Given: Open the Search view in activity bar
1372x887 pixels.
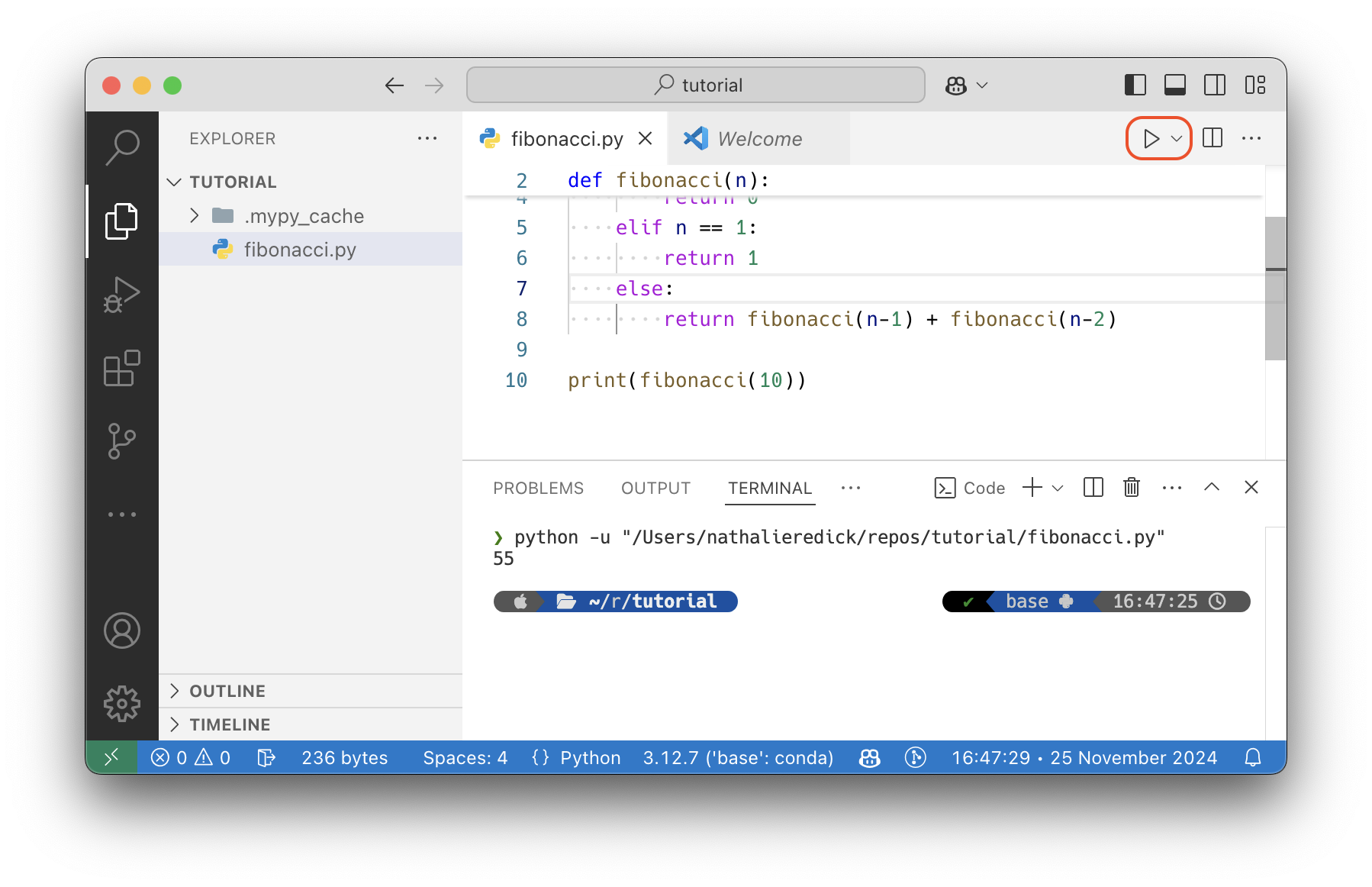Looking at the screenshot, I should click(x=122, y=147).
